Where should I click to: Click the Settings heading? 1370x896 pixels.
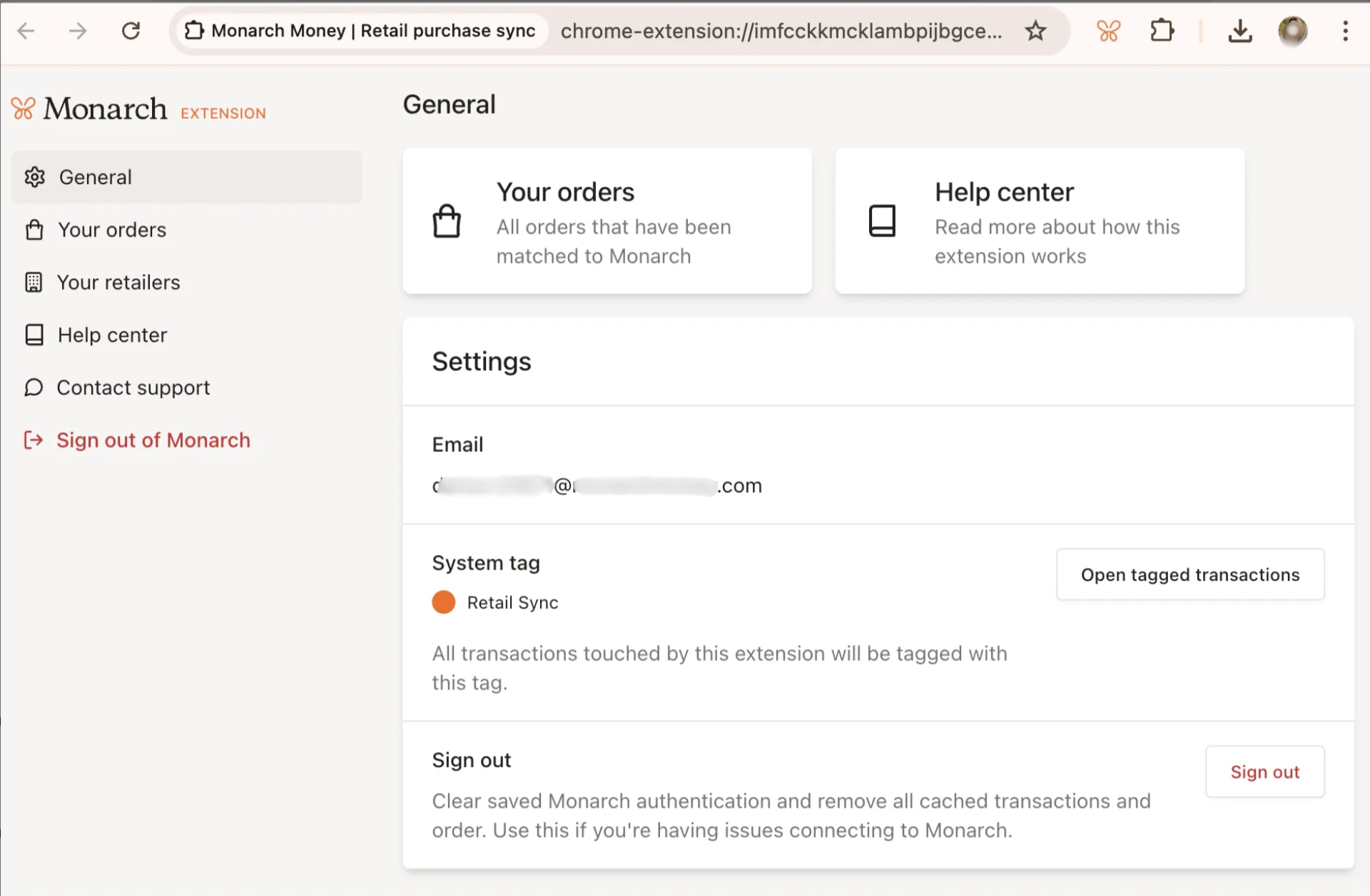click(x=482, y=362)
